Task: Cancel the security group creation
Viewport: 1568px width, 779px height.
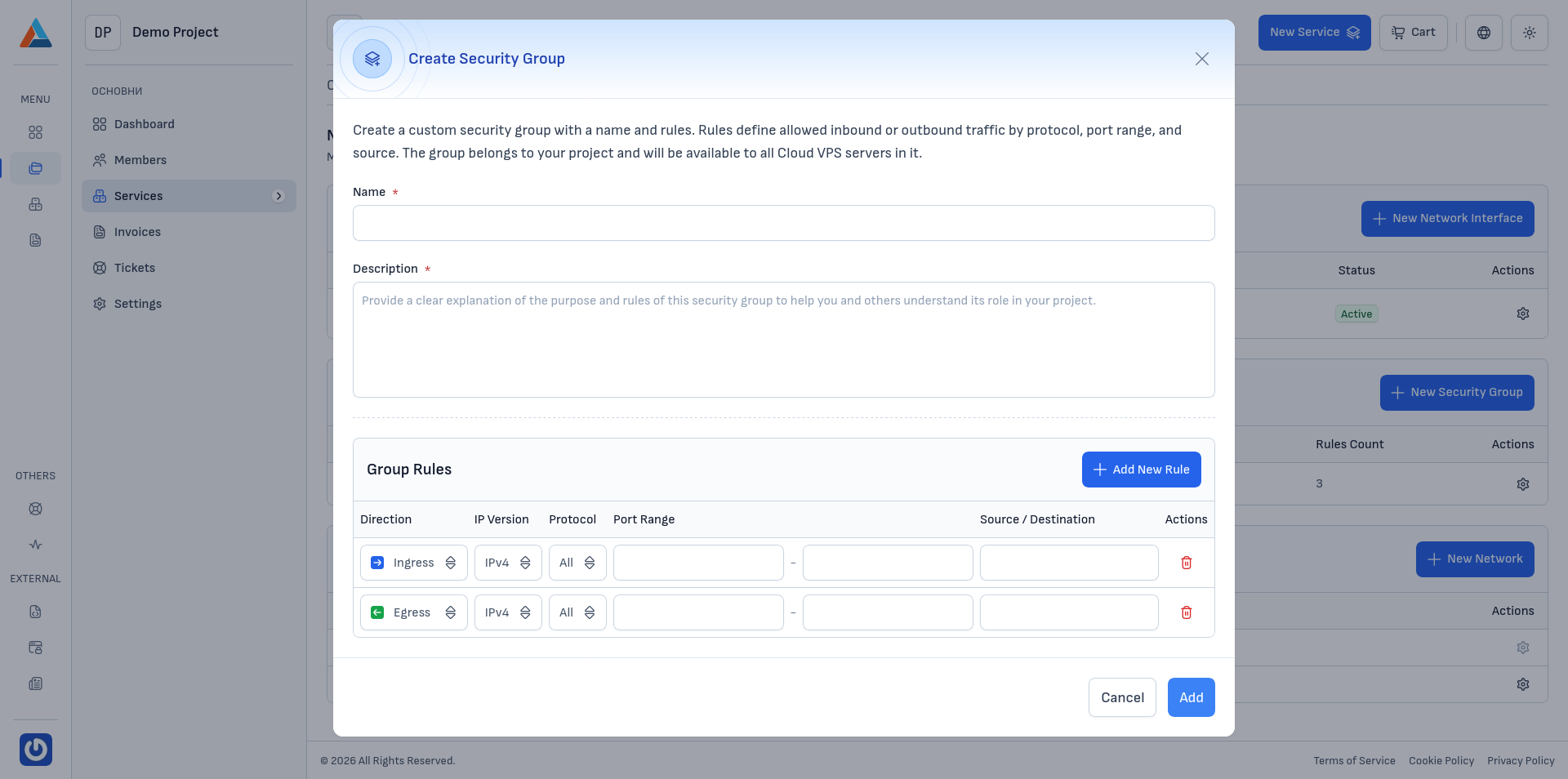Action: [x=1121, y=697]
